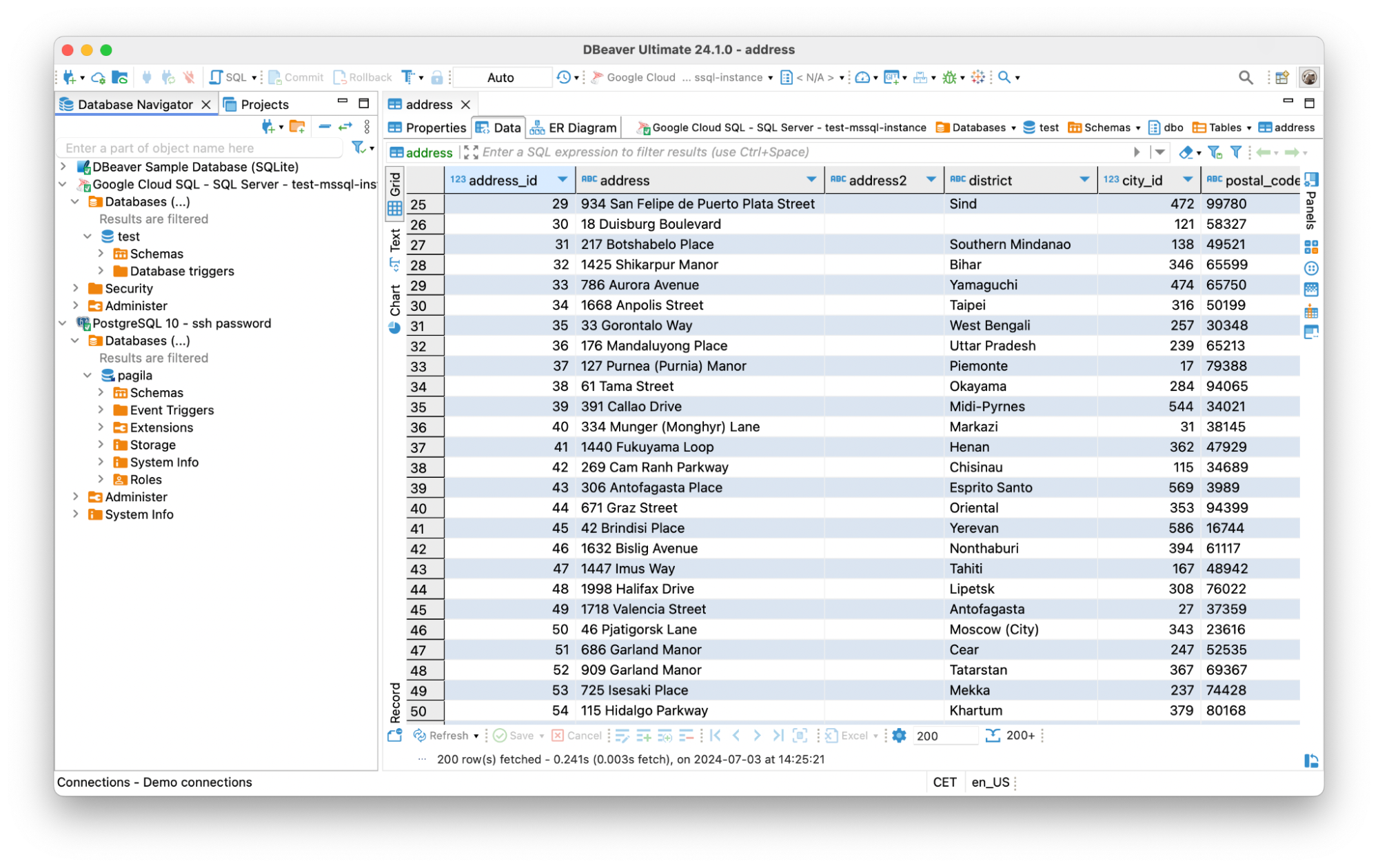Open transaction log via clock icon
This screenshot has width=1378, height=868.
[x=563, y=77]
